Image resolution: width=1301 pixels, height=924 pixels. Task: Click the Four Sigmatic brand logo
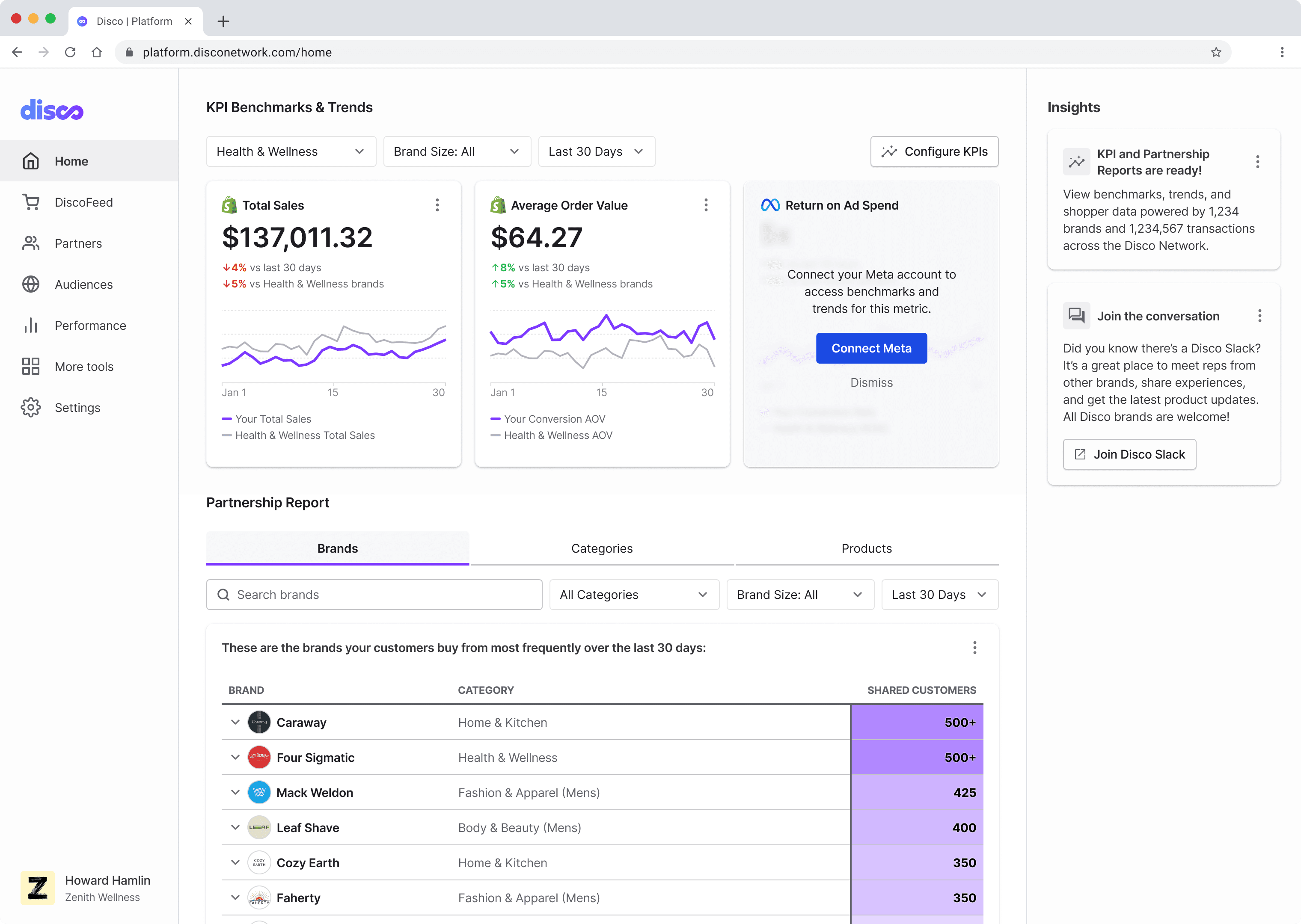click(x=259, y=757)
